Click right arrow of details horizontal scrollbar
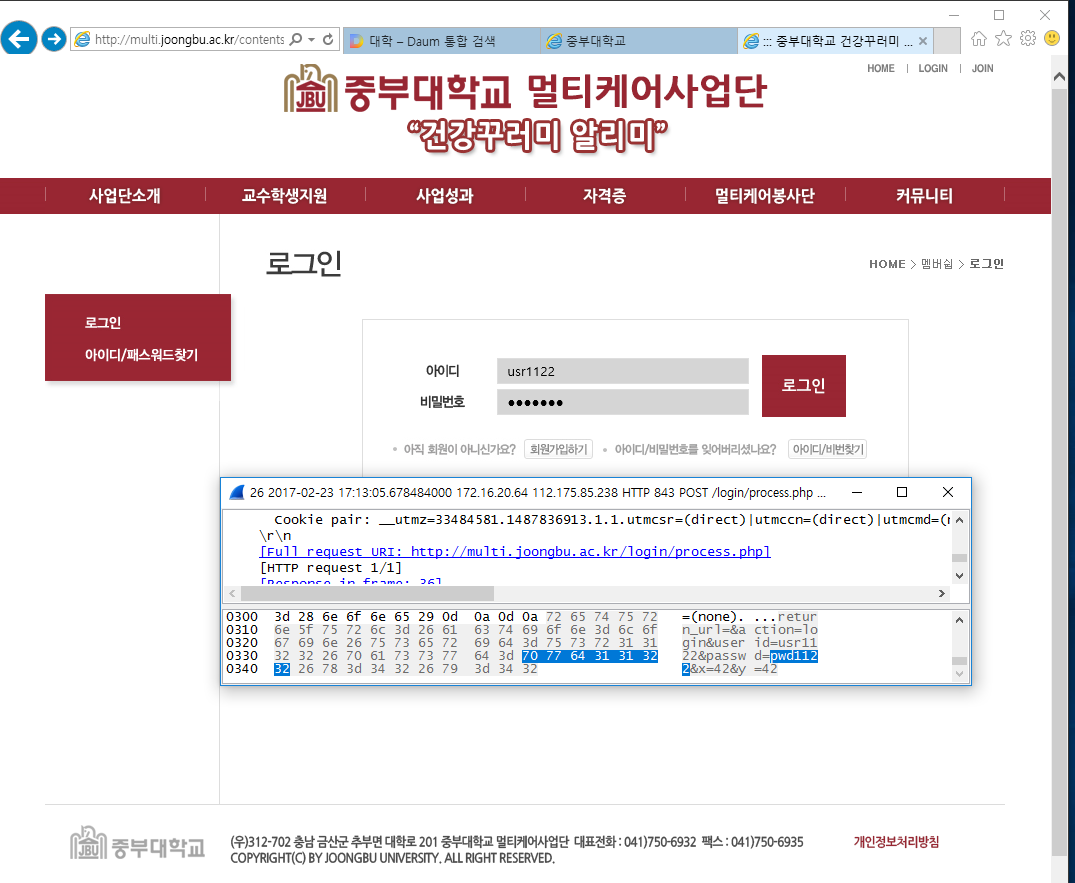Image resolution: width=1075 pixels, height=883 pixels. pos(942,593)
